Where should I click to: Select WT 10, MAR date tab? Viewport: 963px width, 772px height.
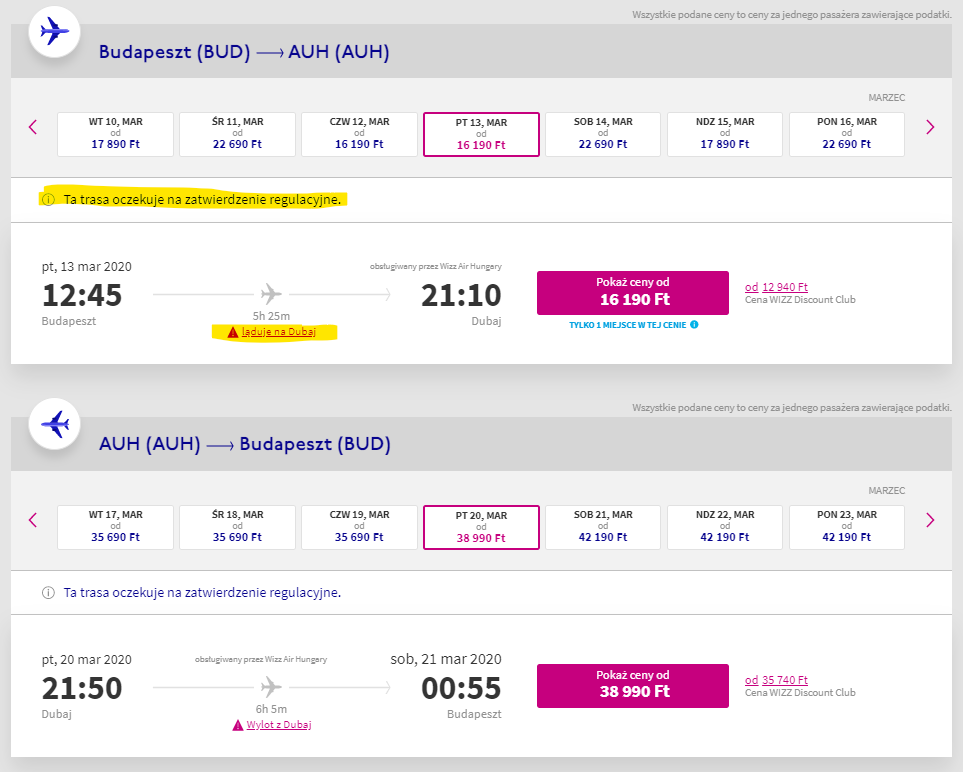(115, 134)
